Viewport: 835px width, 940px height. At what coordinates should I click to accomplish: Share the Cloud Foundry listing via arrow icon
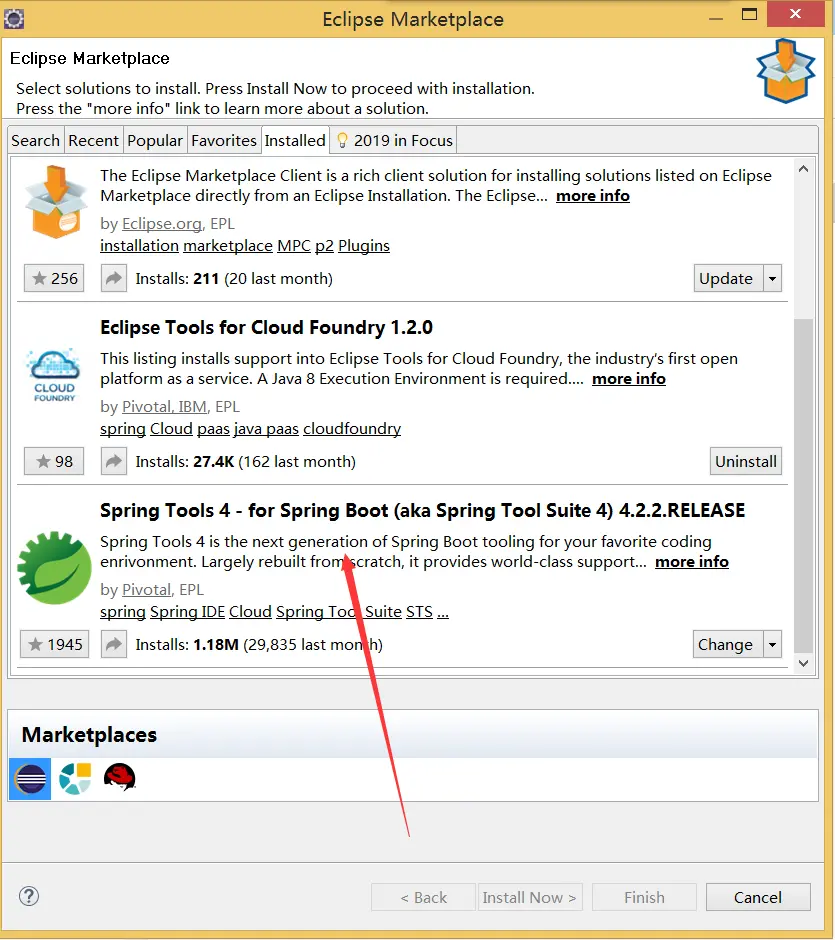point(114,461)
